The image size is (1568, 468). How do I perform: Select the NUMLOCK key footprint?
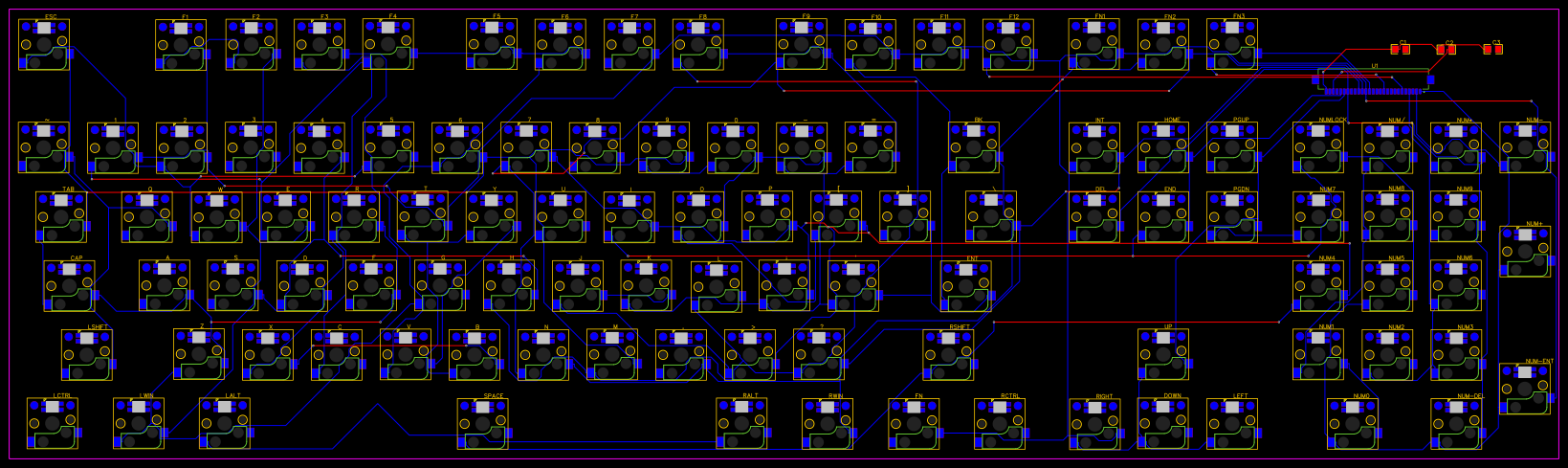click(1318, 147)
